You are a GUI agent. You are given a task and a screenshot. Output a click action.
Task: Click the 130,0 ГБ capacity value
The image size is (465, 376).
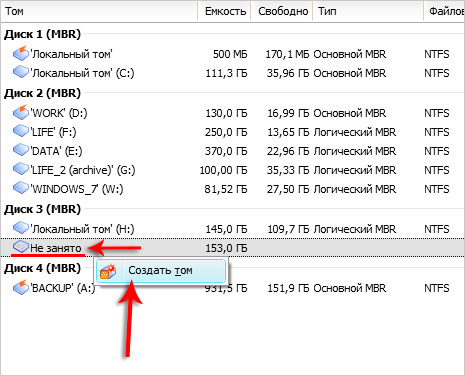[x=226, y=113]
